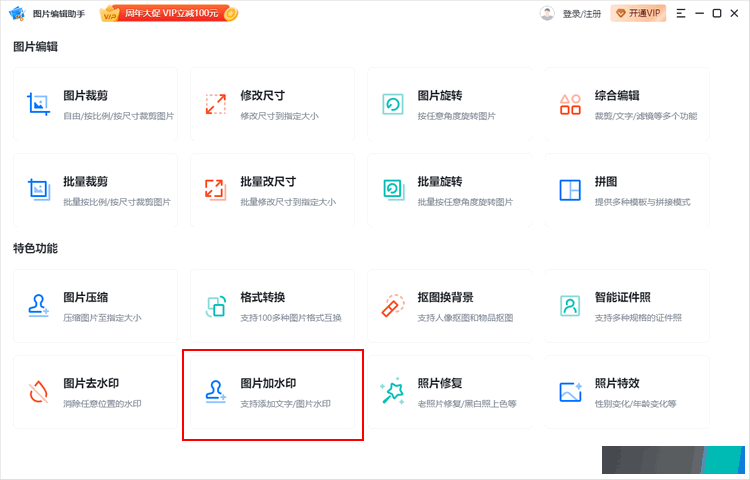This screenshot has height=480, width=750.
Task: Click the 拼图 collage layout icon
Action: pos(570,190)
